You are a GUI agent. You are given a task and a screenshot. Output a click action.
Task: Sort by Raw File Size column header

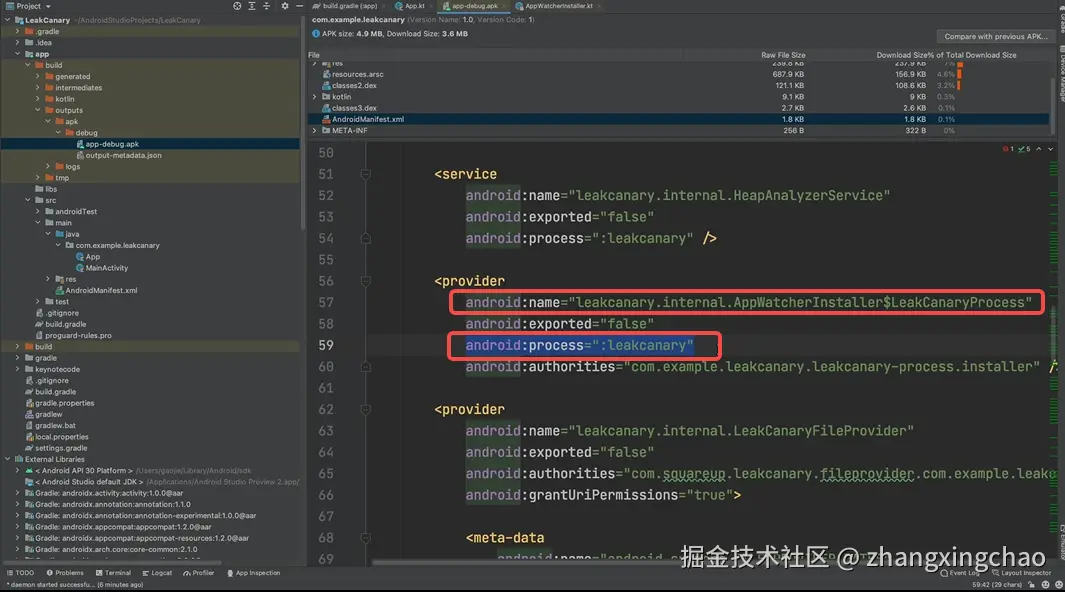tap(783, 55)
